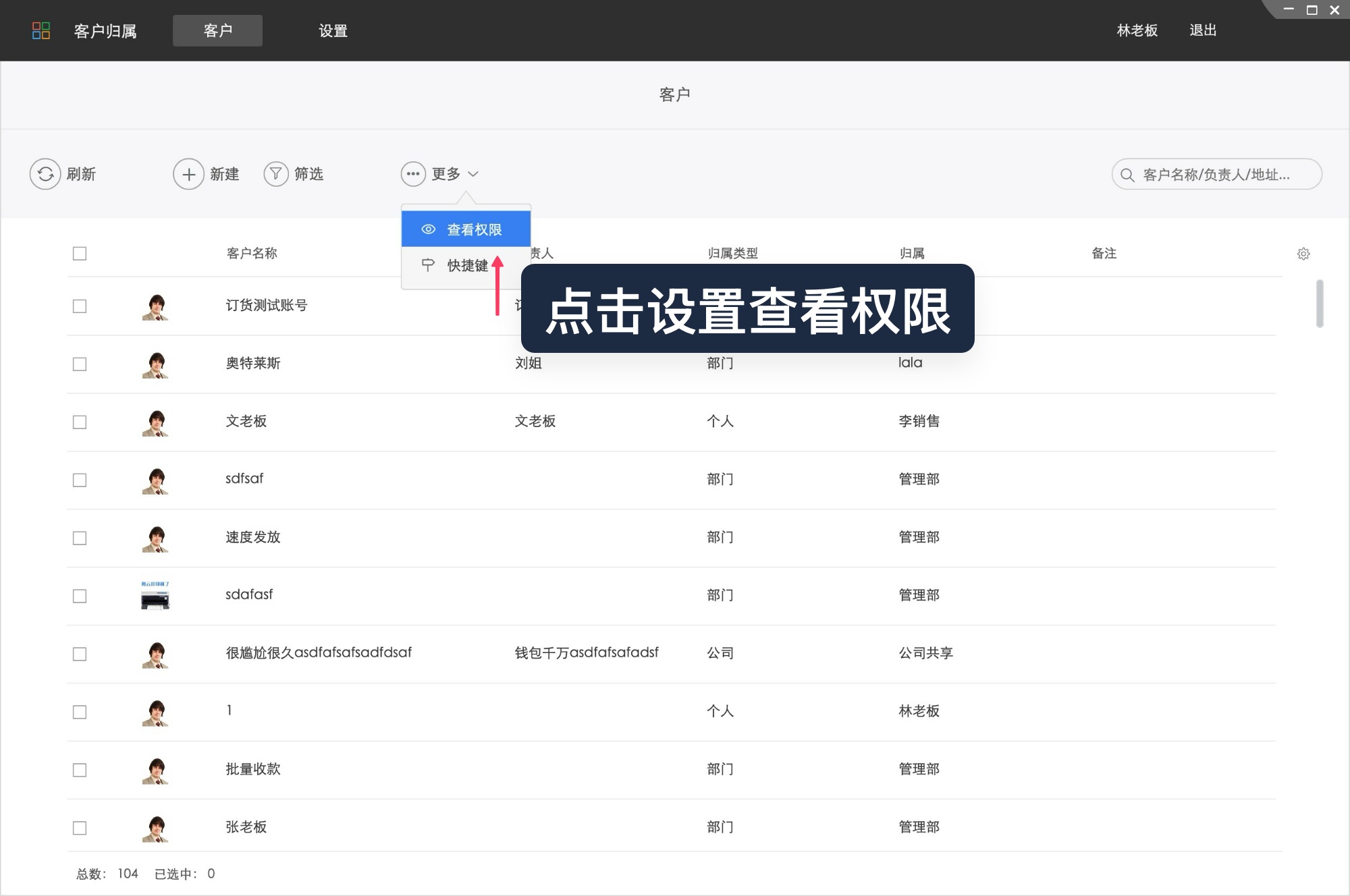Select 查看权限 from the menu
1350x896 pixels.
click(474, 229)
